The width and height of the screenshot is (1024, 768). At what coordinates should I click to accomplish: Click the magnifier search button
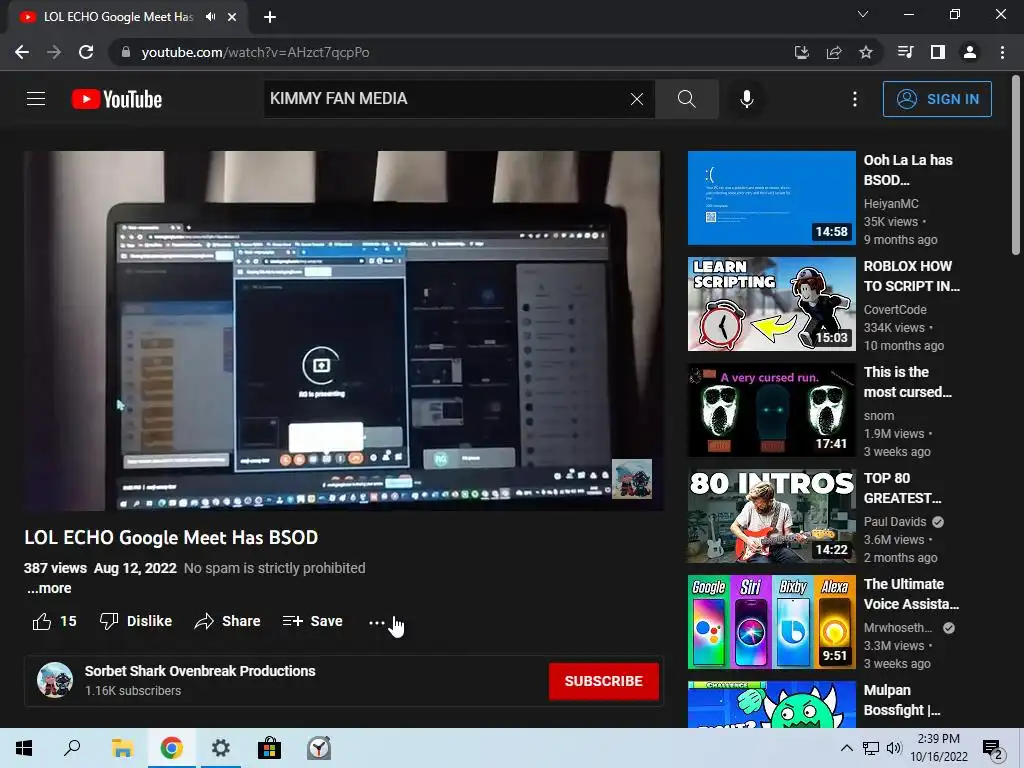(686, 99)
